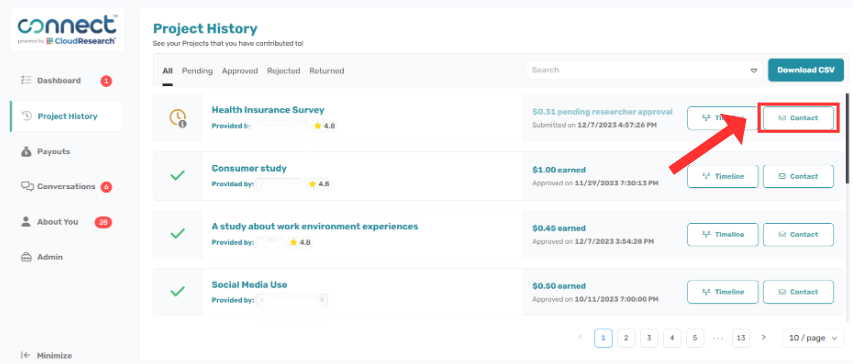Open the Social Media Use project
853x364 pixels.
tap(249, 285)
